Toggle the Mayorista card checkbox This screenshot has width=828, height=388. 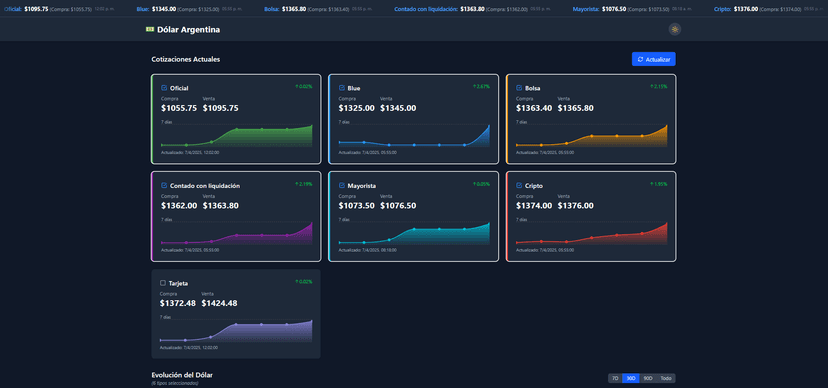pos(342,185)
